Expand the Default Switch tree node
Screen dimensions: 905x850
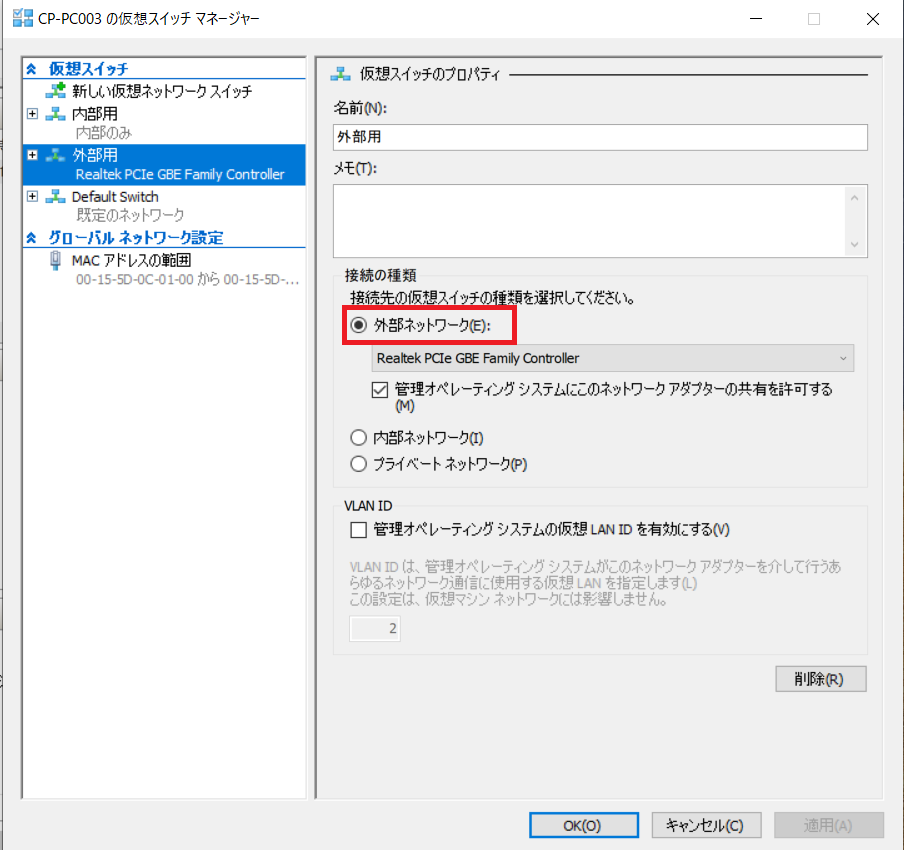(x=33, y=197)
